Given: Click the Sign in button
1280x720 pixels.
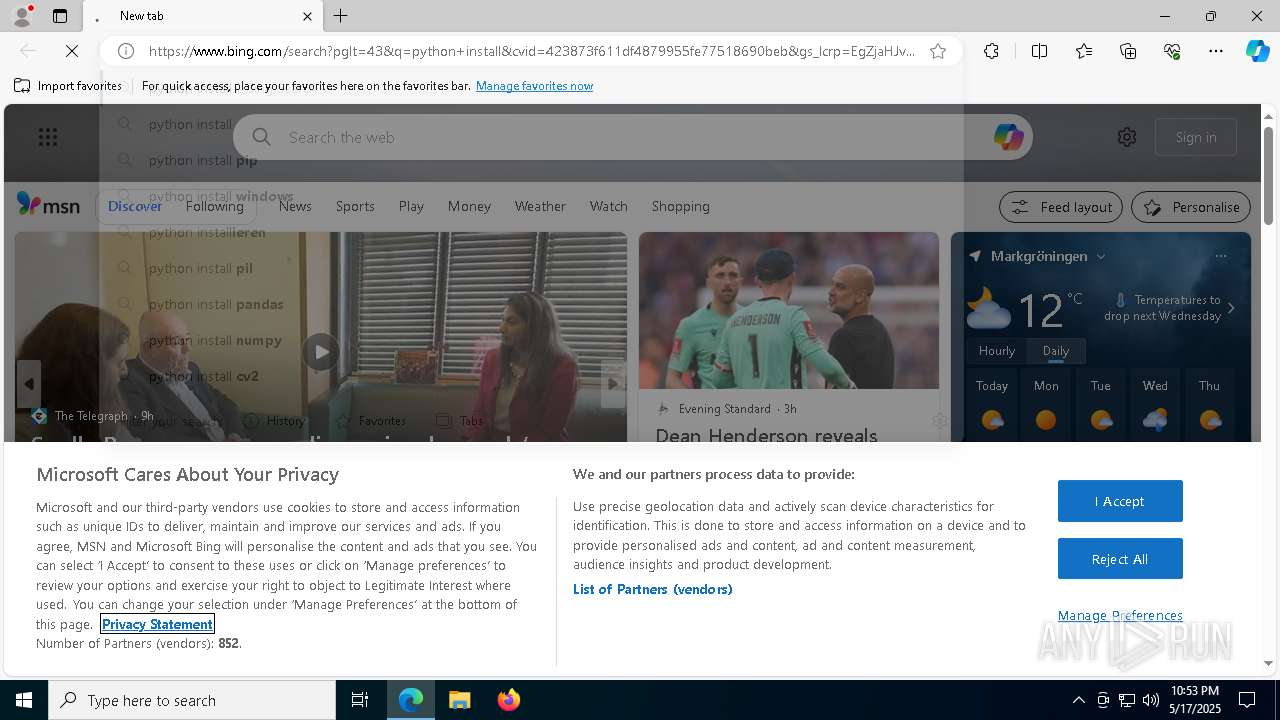Looking at the screenshot, I should point(1196,137).
